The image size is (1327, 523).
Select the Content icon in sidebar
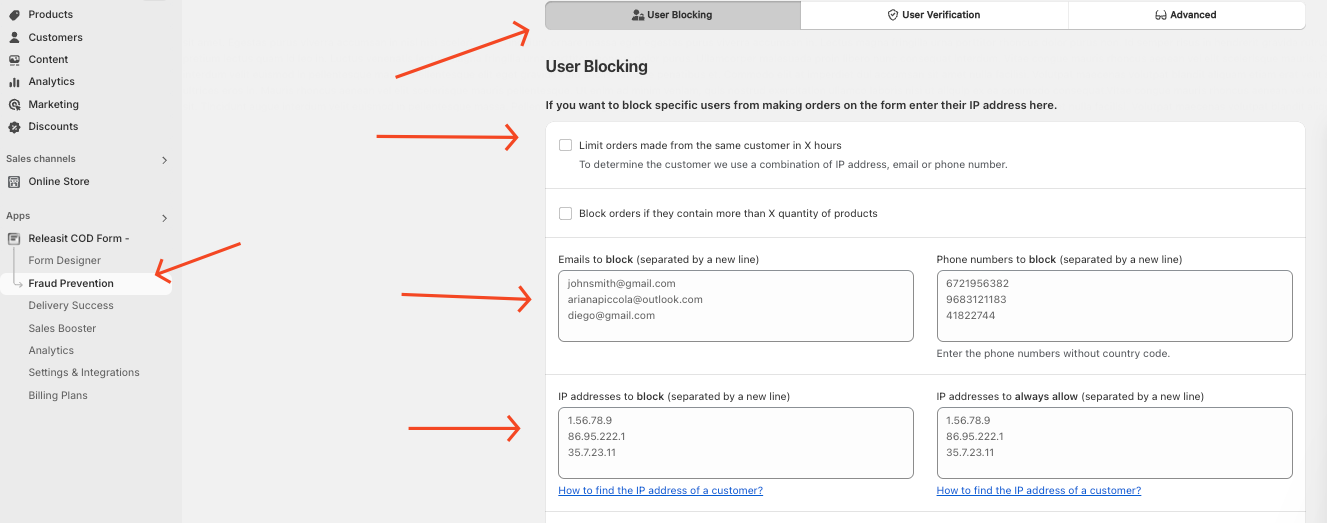click(14, 60)
